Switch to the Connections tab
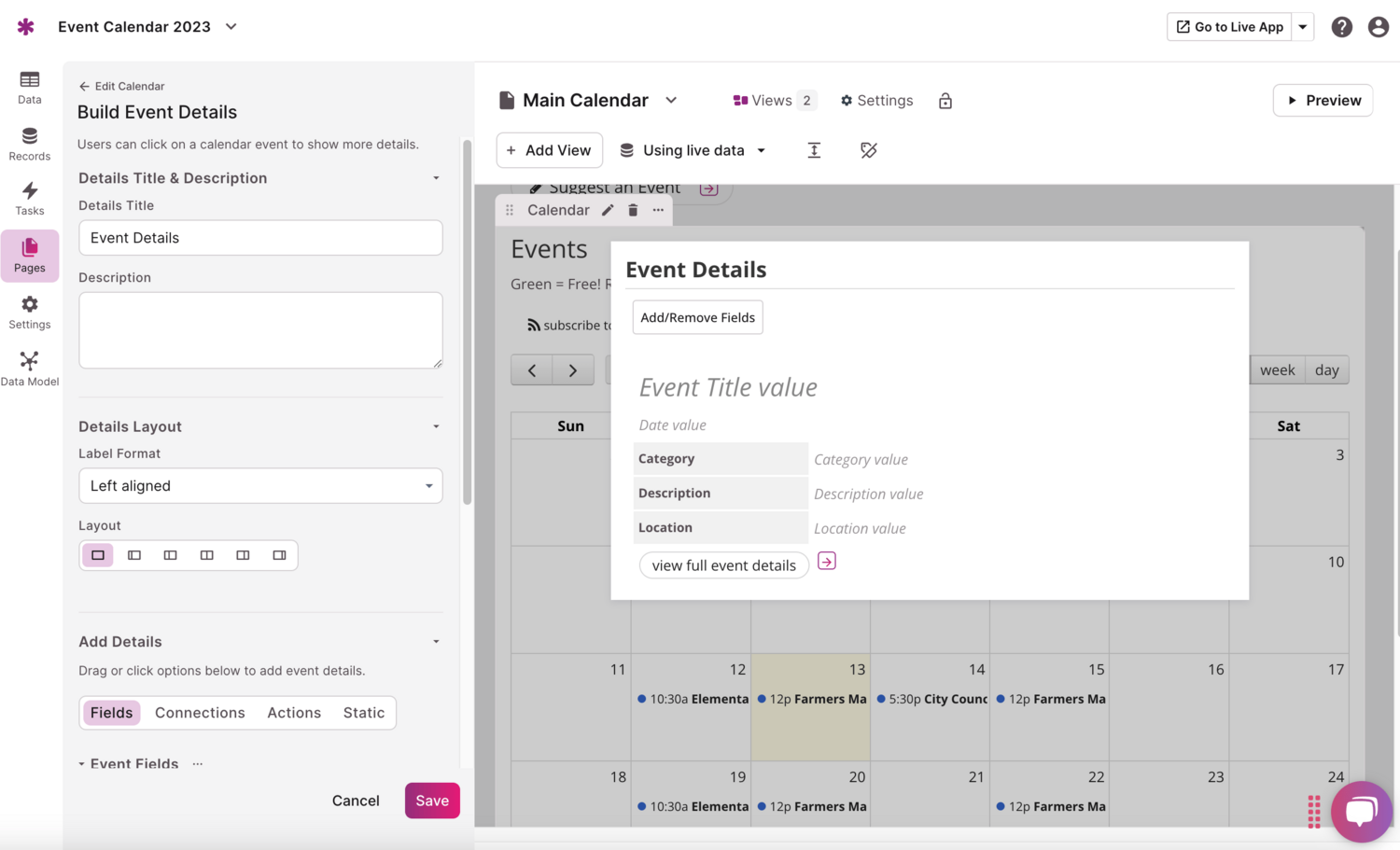 coord(200,713)
